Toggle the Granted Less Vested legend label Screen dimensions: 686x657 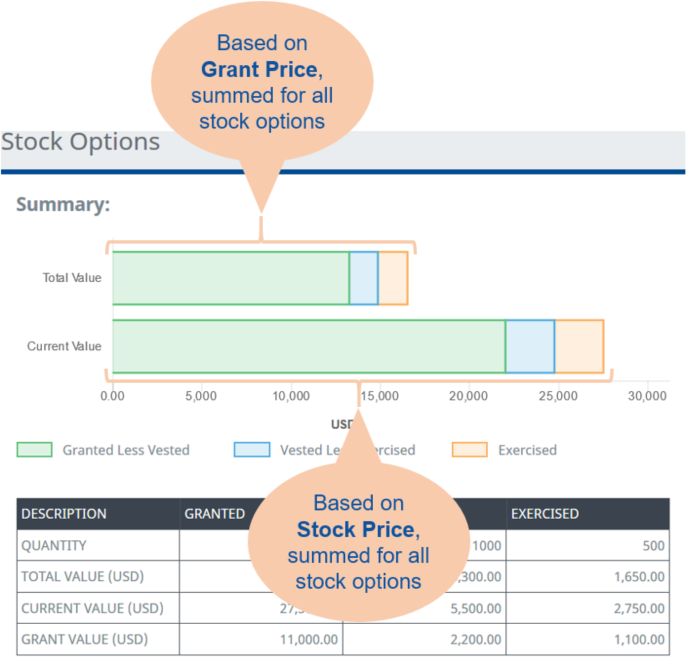coord(125,450)
